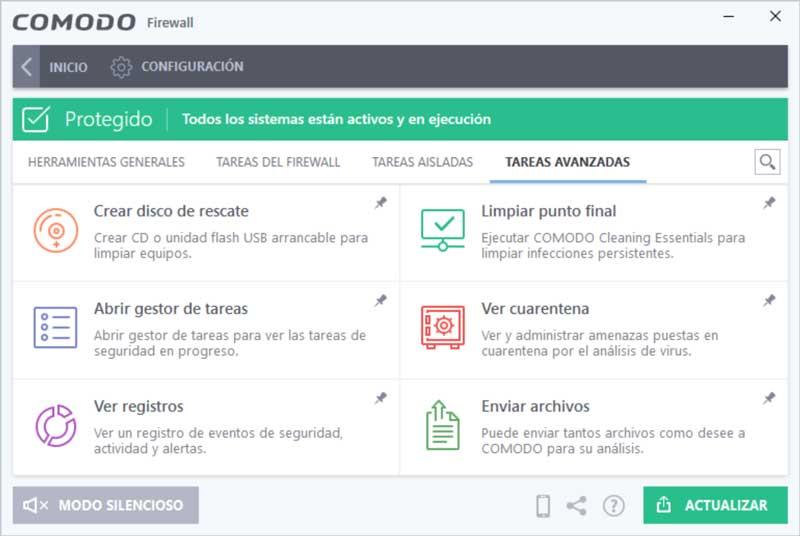Pin the Crear disco de rescate task
Screen dimensions: 800x536
pyautogui.click(x=381, y=203)
